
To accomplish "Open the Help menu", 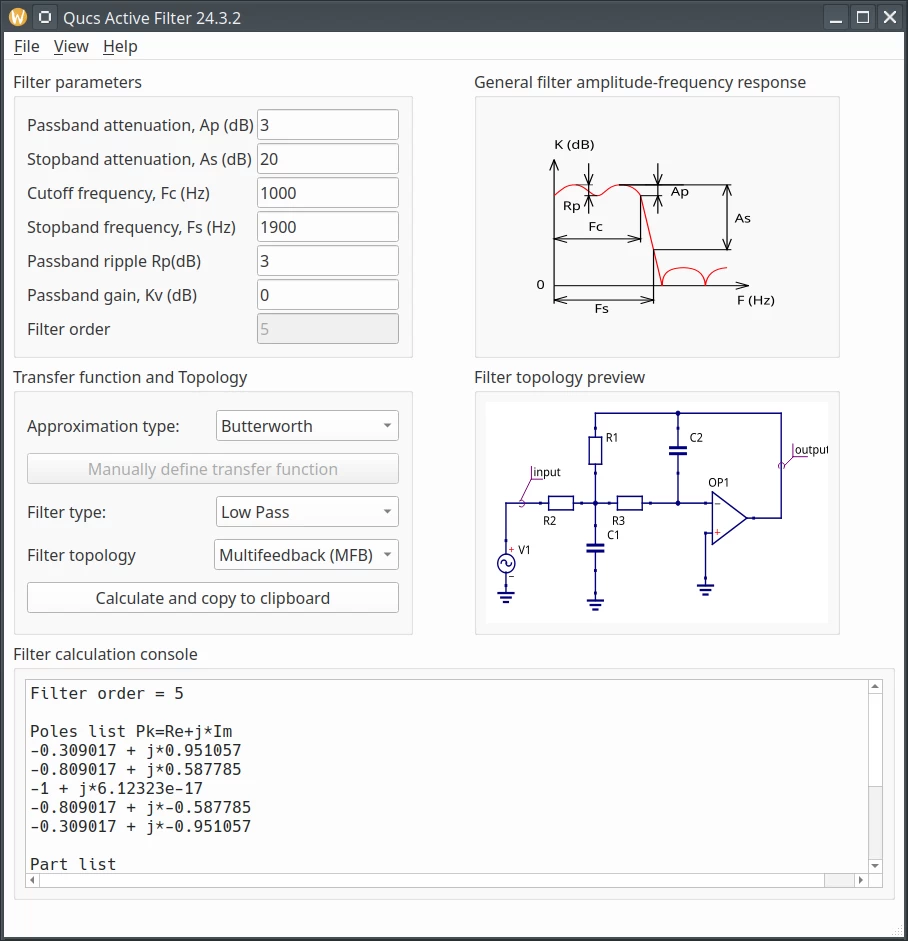I will point(119,46).
